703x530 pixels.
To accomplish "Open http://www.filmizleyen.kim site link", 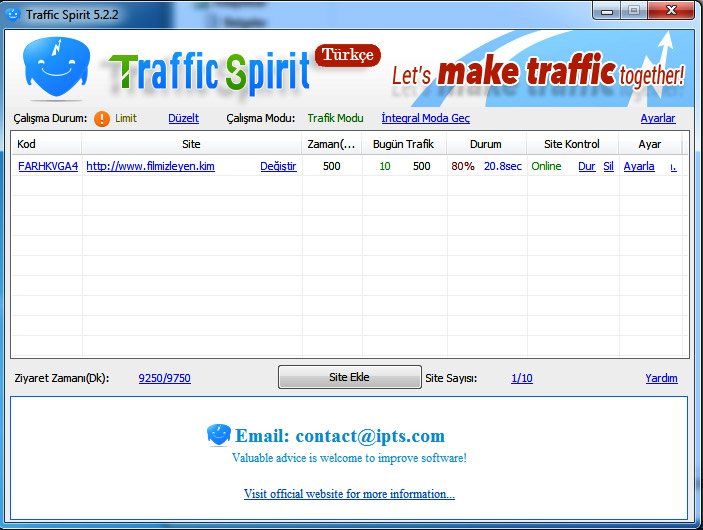I will pos(150,166).
